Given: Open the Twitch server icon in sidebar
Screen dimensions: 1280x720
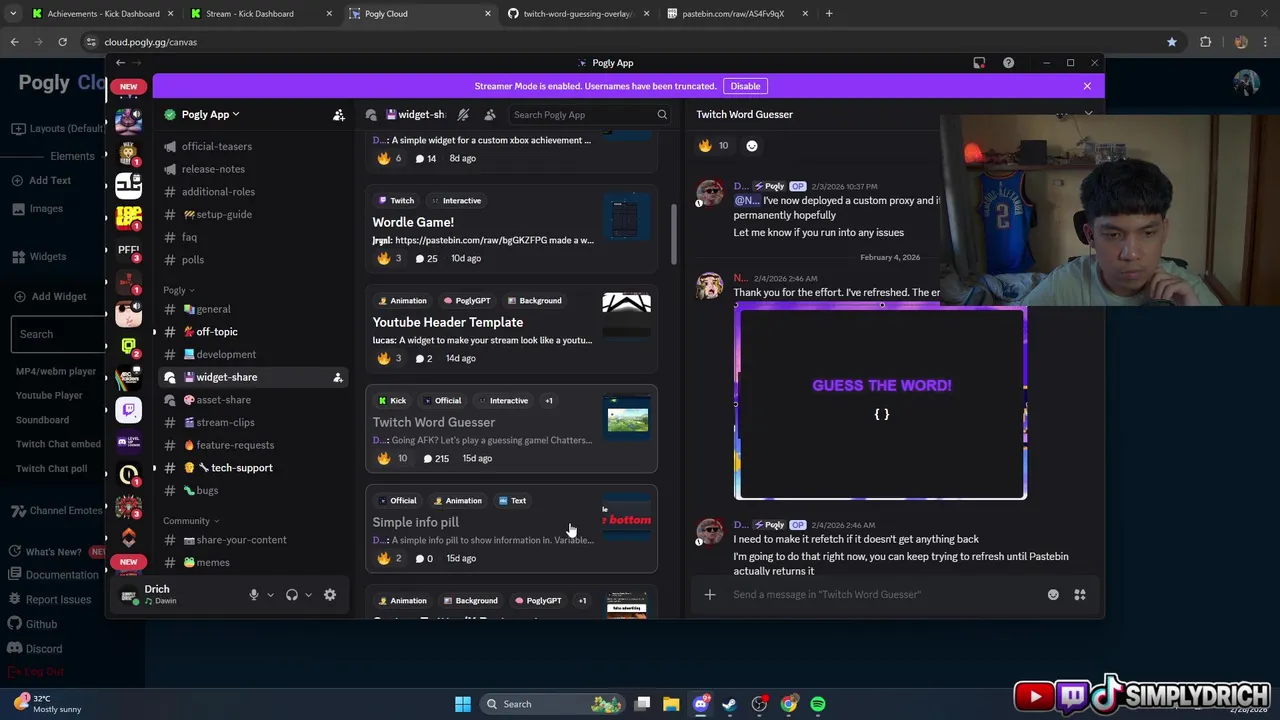Looking at the screenshot, I should coord(128,409).
